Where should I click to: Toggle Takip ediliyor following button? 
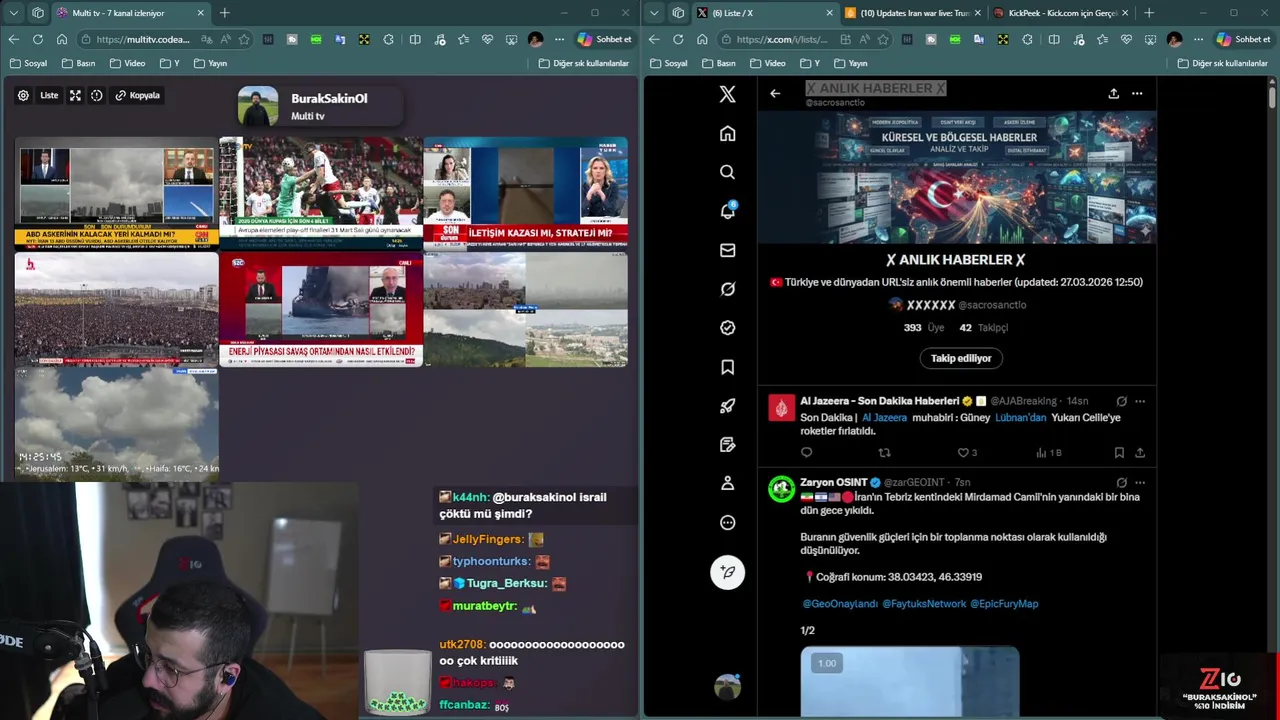coord(961,358)
